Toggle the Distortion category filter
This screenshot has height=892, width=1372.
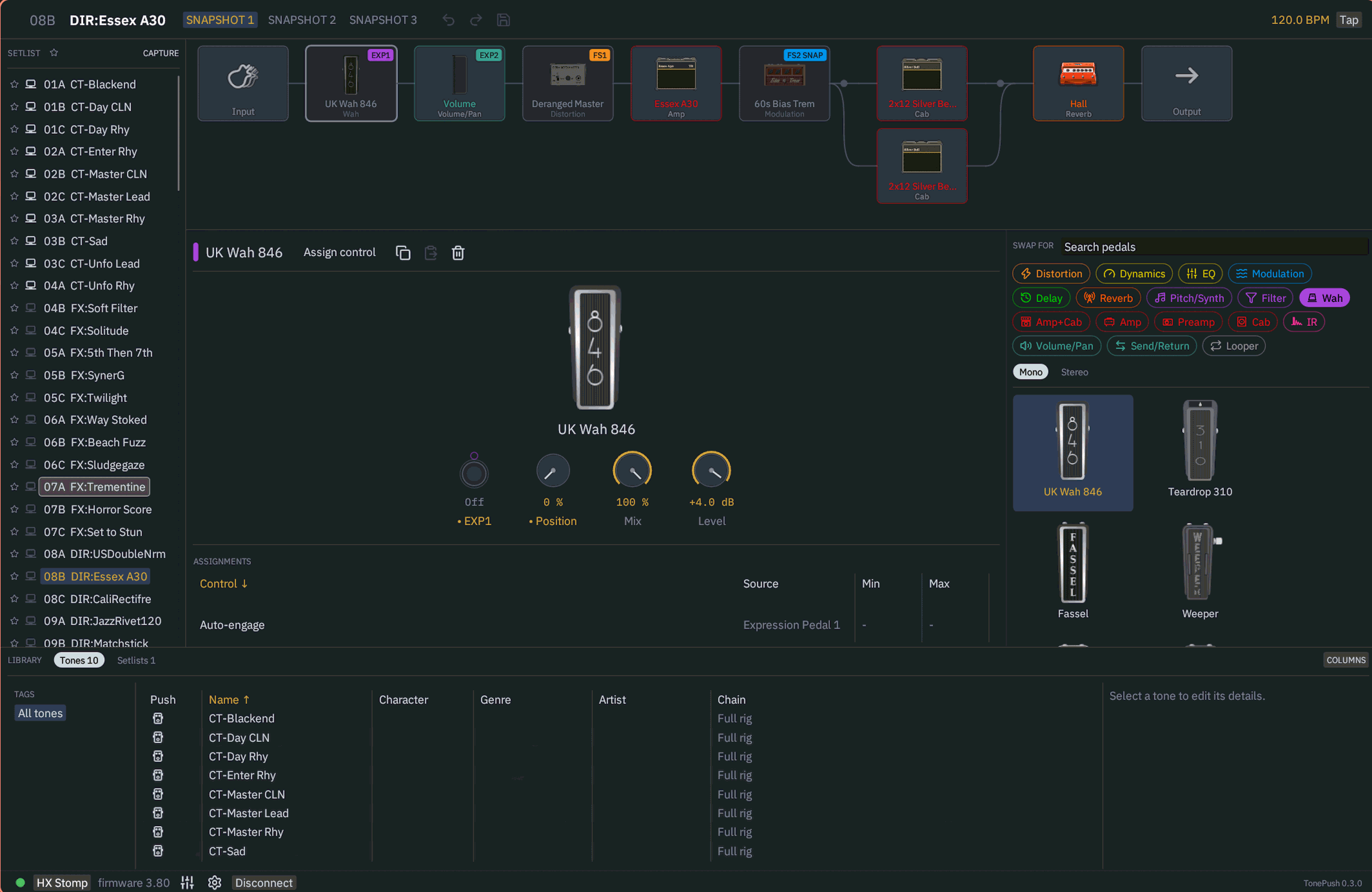coord(1052,274)
